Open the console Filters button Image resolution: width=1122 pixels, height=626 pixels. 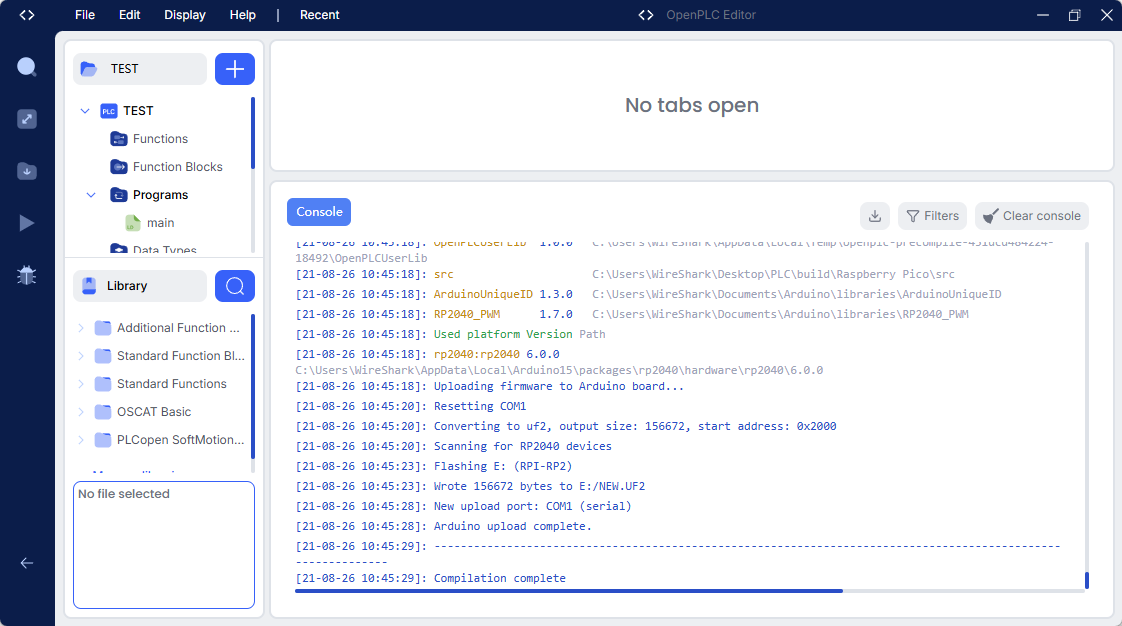(932, 216)
